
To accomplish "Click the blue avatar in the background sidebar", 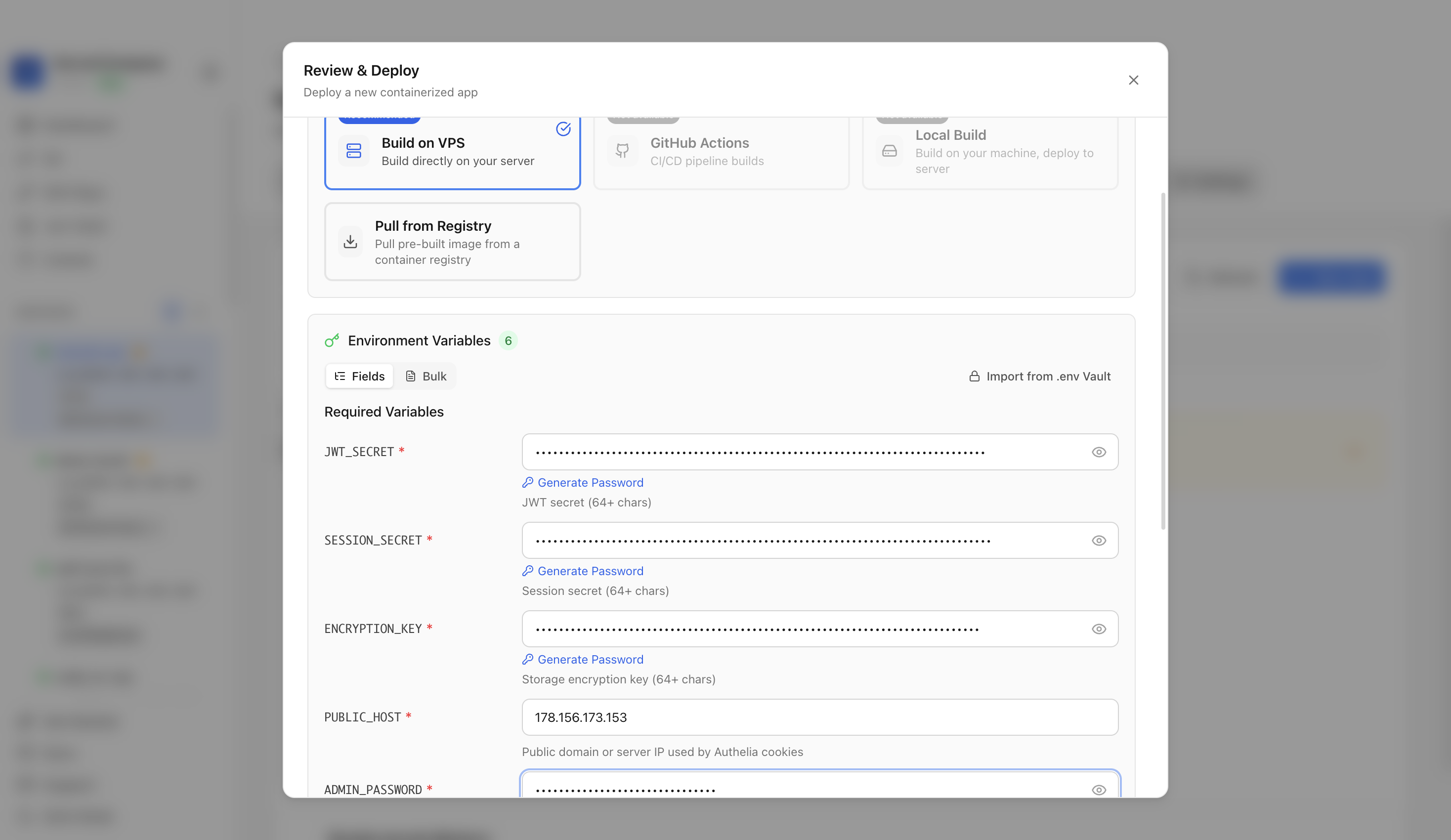I will [x=27, y=72].
